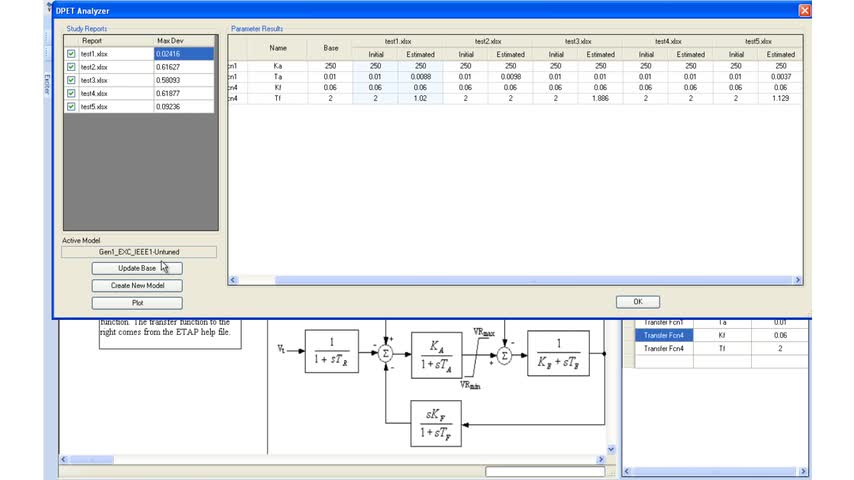
Task: Click the test4.xlsx column group header
Action: coord(668,41)
